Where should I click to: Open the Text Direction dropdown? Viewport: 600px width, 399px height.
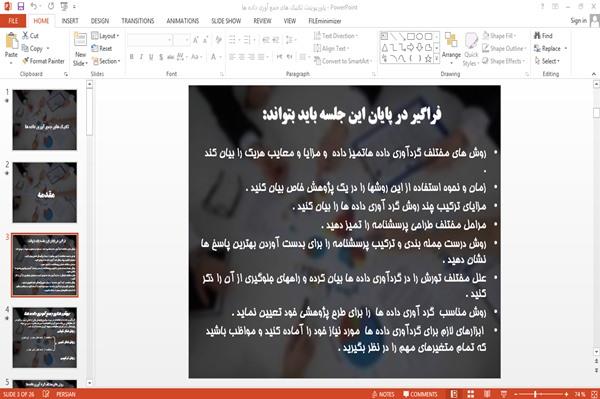(x=336, y=36)
